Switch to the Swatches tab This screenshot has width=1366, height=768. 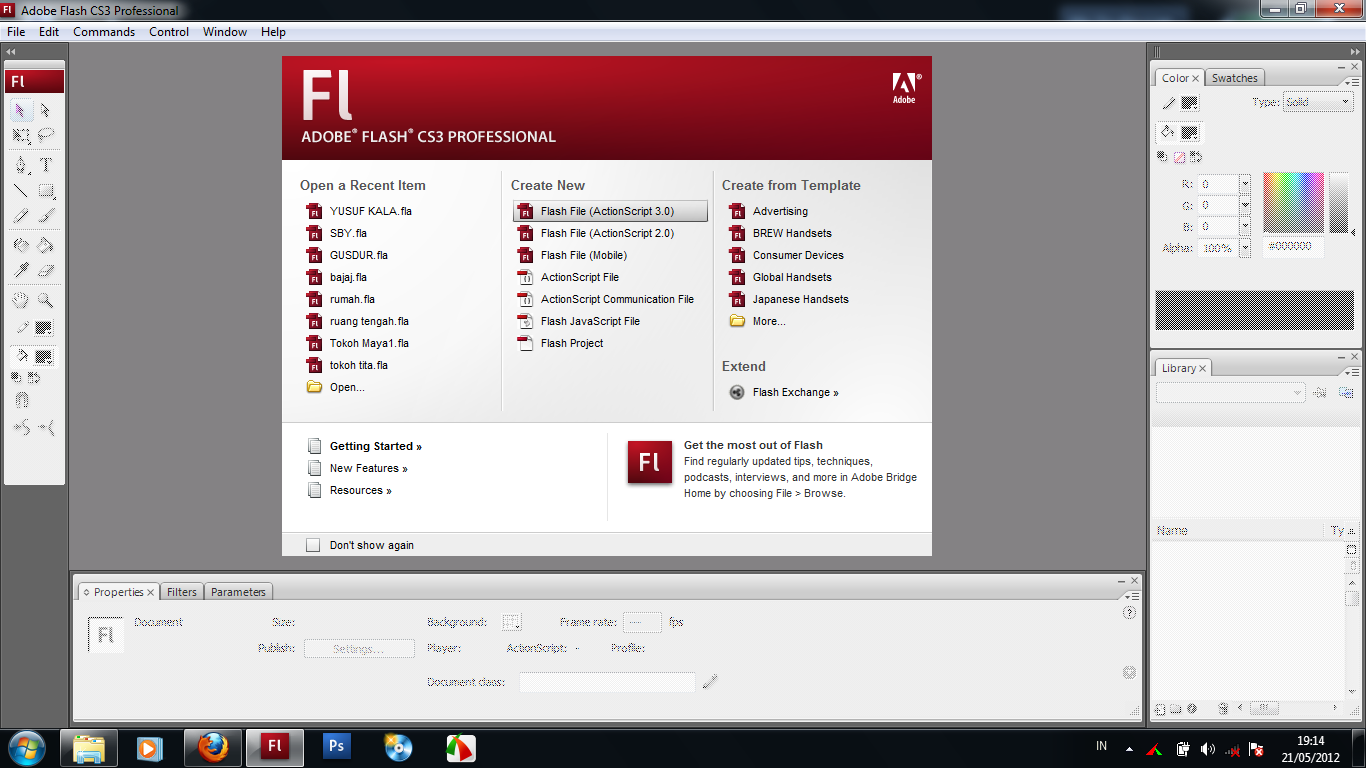pos(1235,78)
